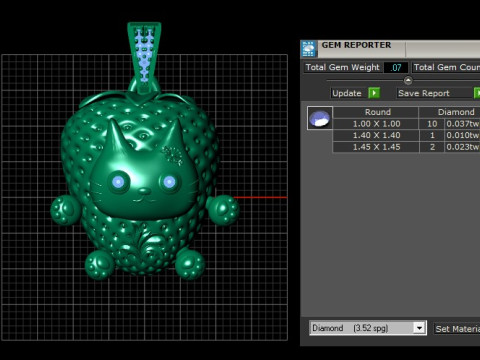Click the Gem Reporter panel icon
Viewport: 480px width, 360px height.
point(309,49)
